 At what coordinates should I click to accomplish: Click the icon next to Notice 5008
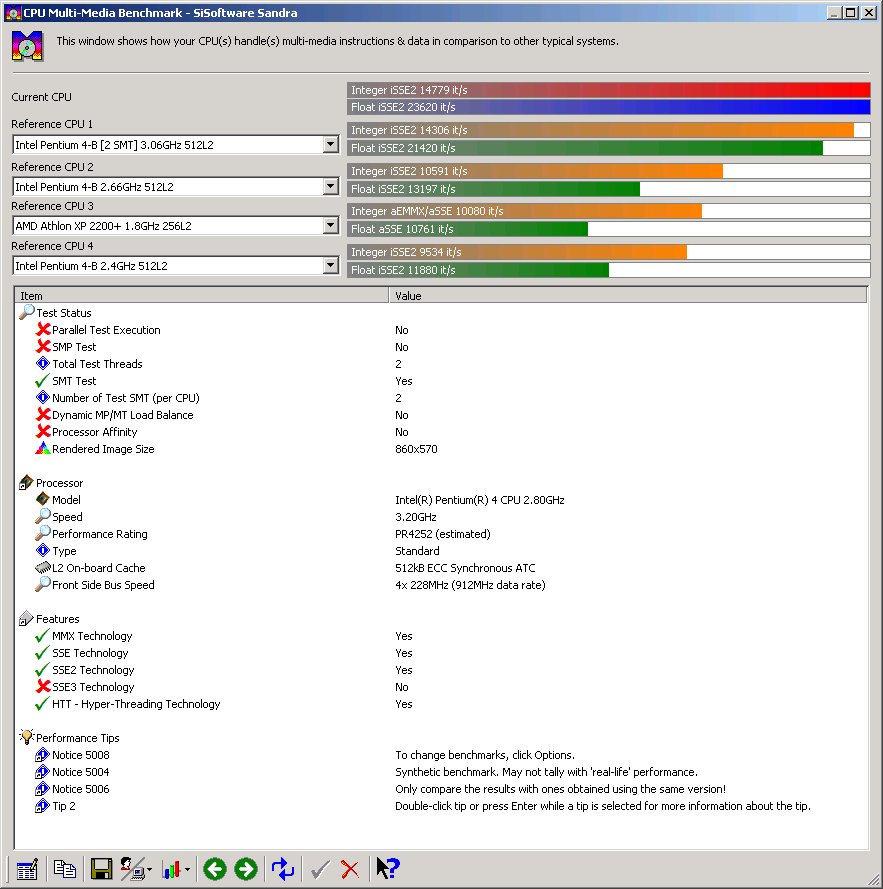43,755
